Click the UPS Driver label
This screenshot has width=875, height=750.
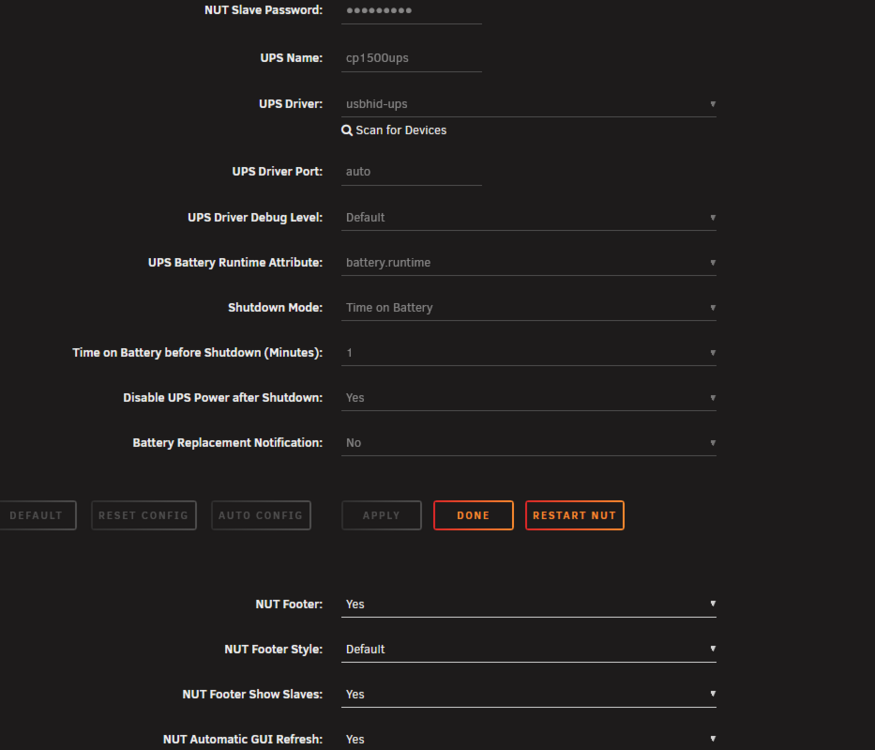click(291, 104)
